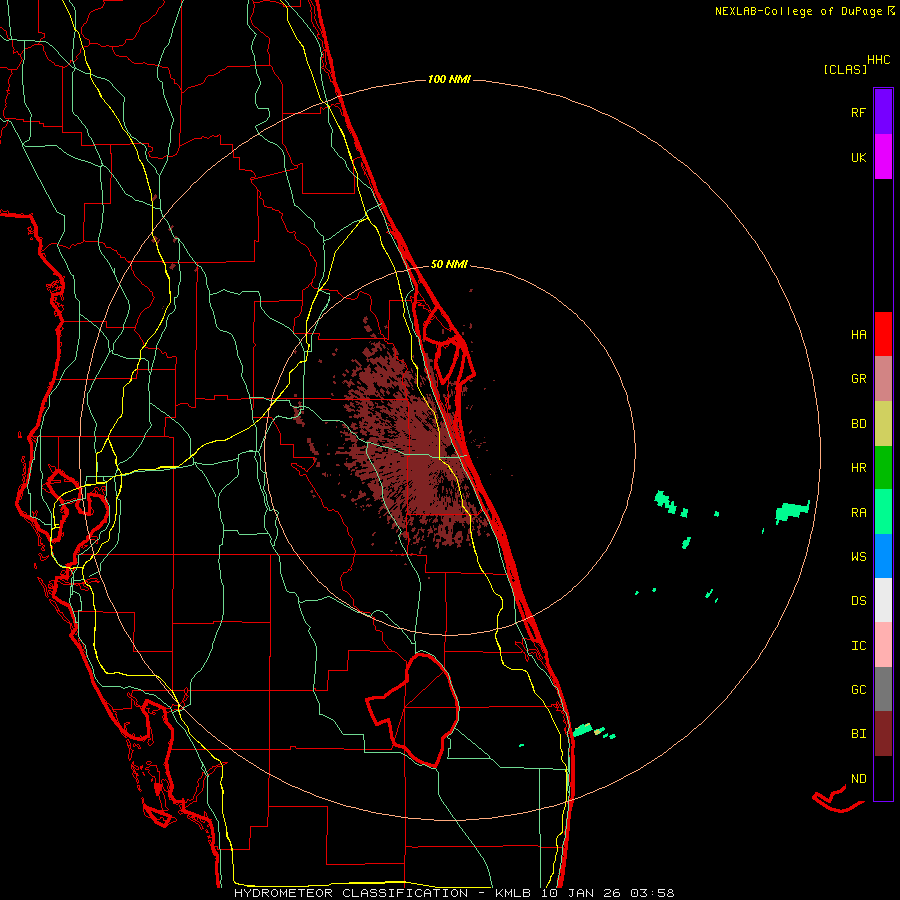Image resolution: width=900 pixels, height=900 pixels.
Task: Click the GC gray legend swatch
Action: click(x=883, y=689)
